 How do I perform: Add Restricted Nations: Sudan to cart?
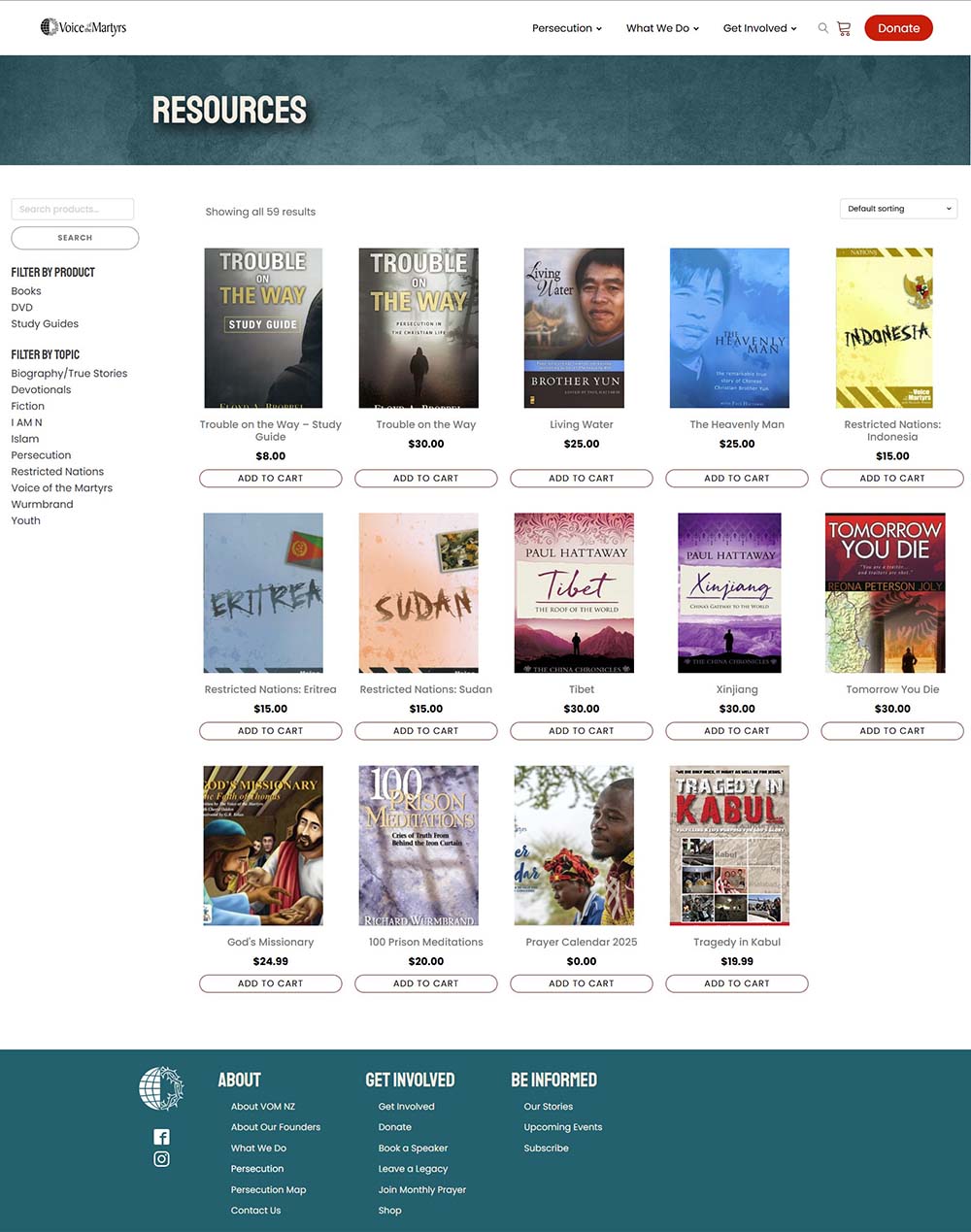pyautogui.click(x=426, y=731)
